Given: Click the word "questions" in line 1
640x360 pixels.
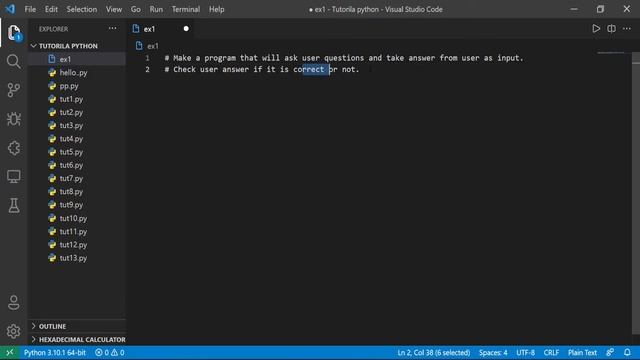Looking at the screenshot, I should click(x=344, y=58).
